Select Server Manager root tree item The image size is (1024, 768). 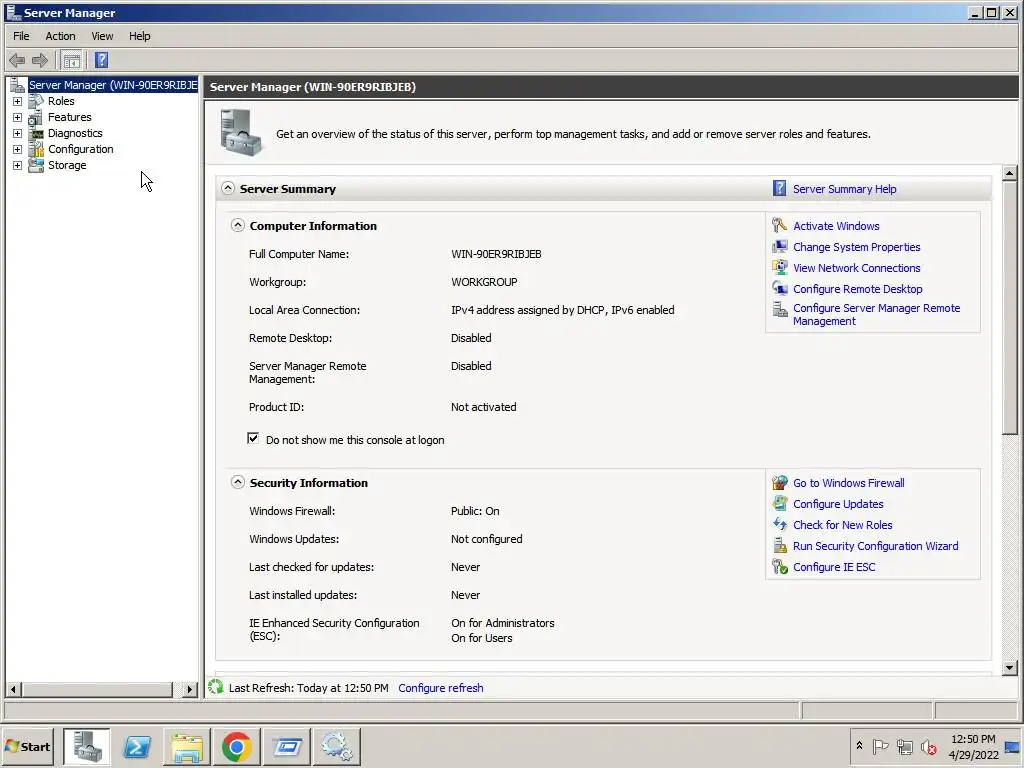pos(113,85)
